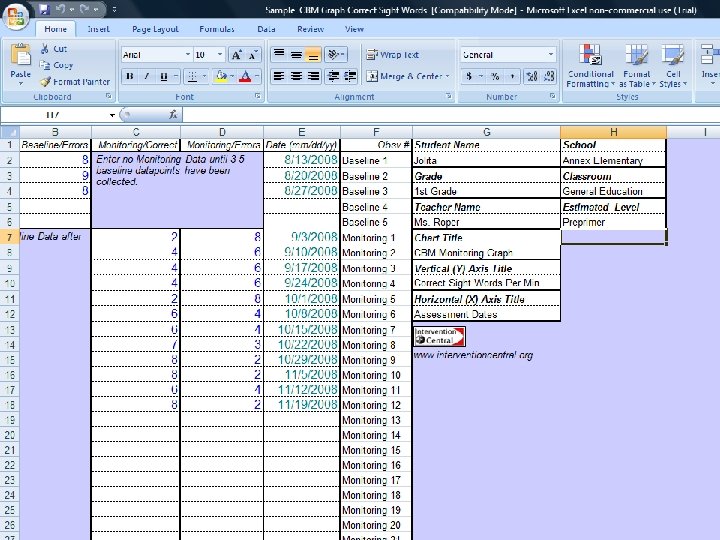Select the student name cell Jolita
720x540 pixels.
pyautogui.click(x=486, y=161)
